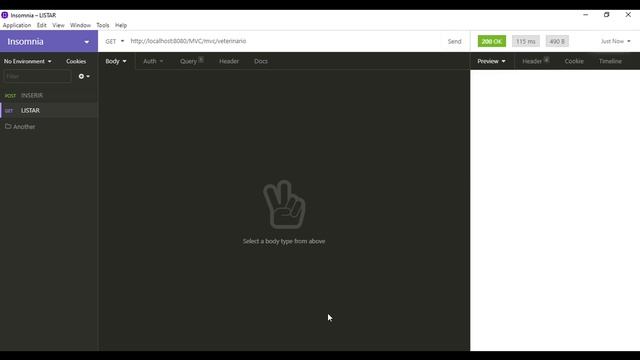
Task: Open the Application menu
Action: 17,25
